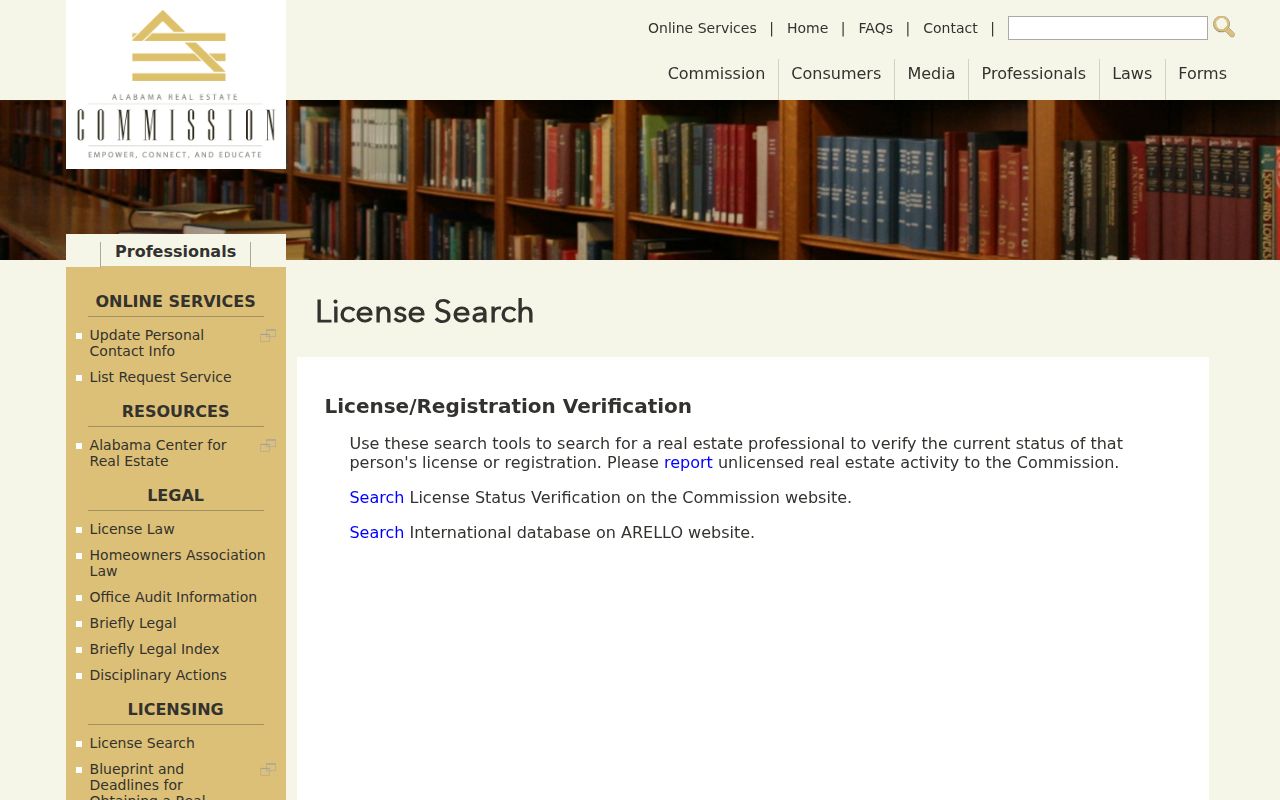Open the Professionals main menu item
The height and width of the screenshot is (800, 1280).
pos(1033,73)
